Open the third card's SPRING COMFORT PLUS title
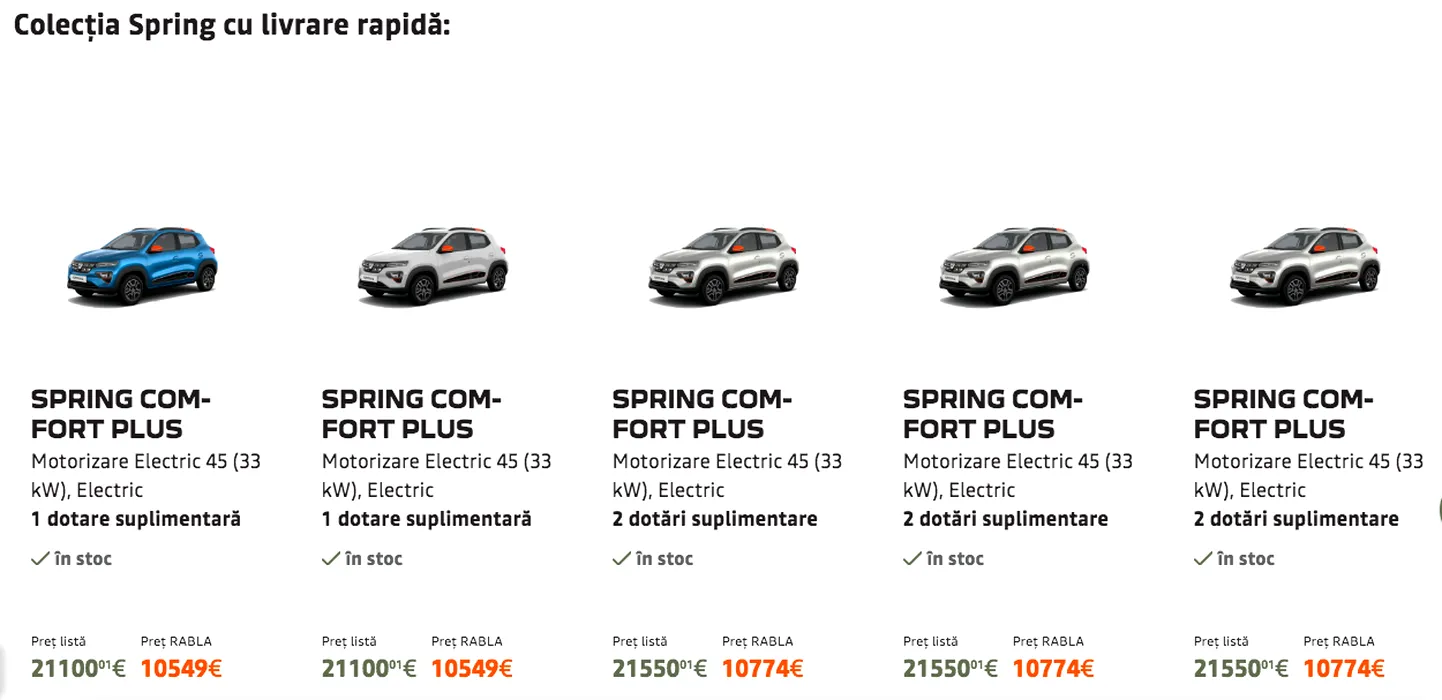1442x700 pixels. 701,414
